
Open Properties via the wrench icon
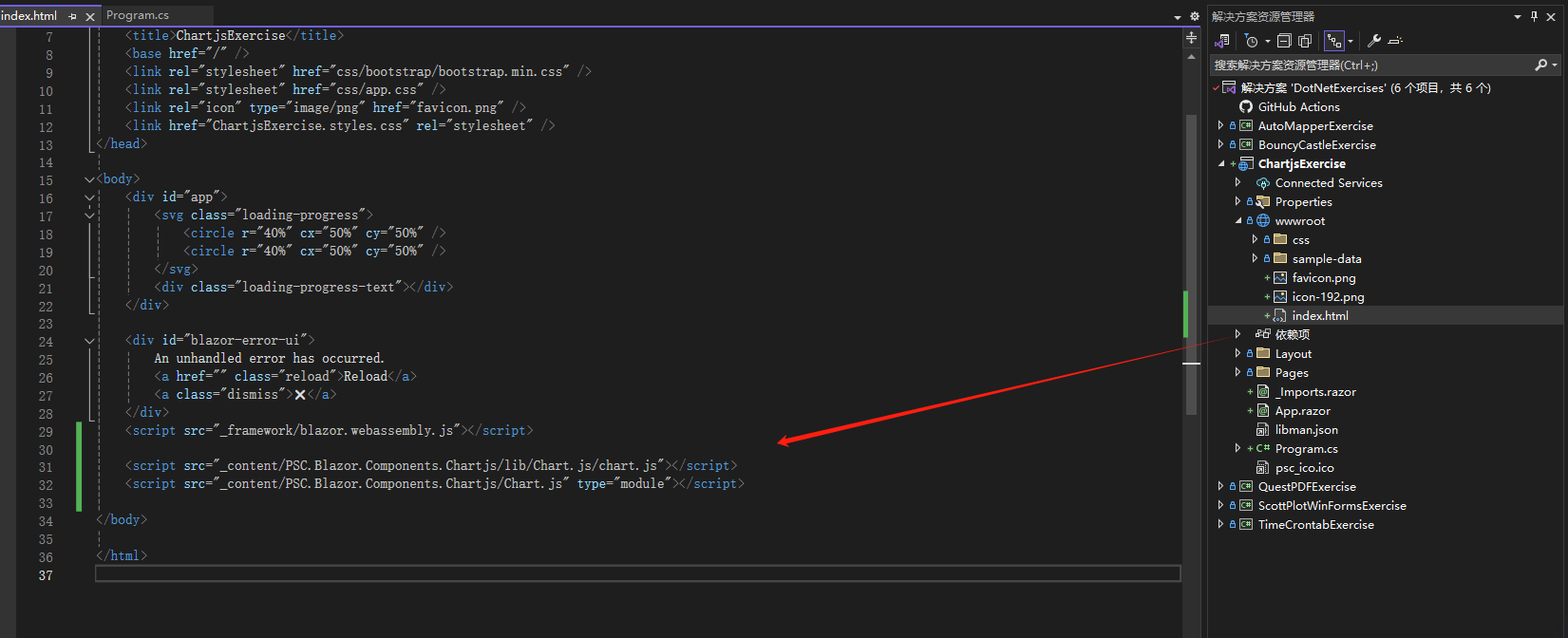pos(1373,41)
